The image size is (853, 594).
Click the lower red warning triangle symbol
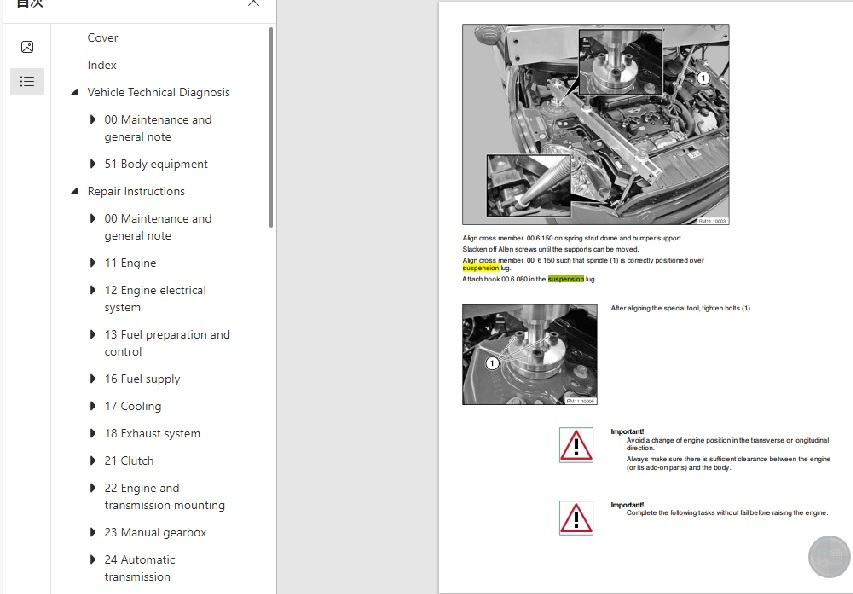[x=576, y=518]
